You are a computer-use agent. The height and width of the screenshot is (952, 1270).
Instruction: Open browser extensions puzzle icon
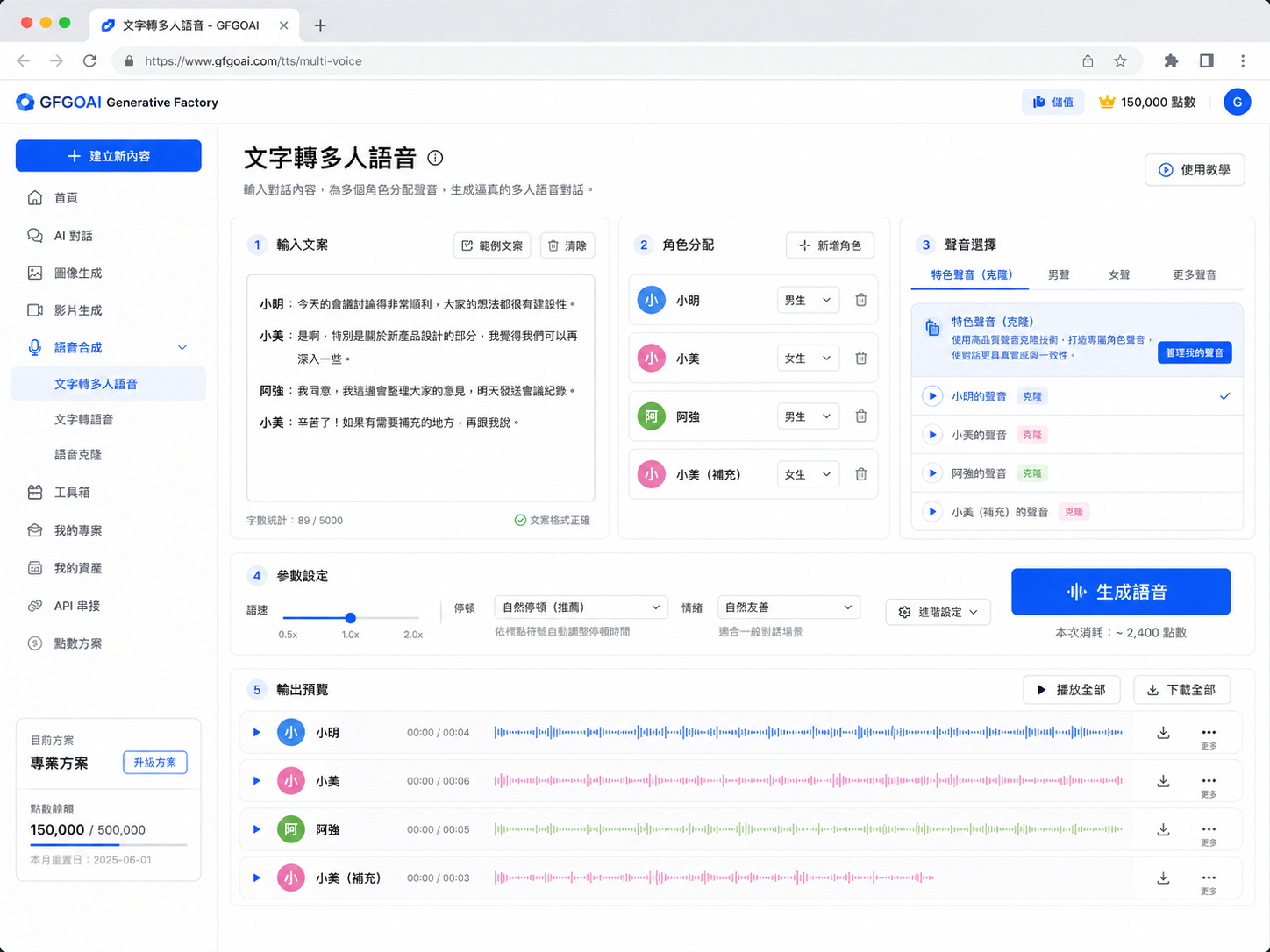(x=1171, y=60)
